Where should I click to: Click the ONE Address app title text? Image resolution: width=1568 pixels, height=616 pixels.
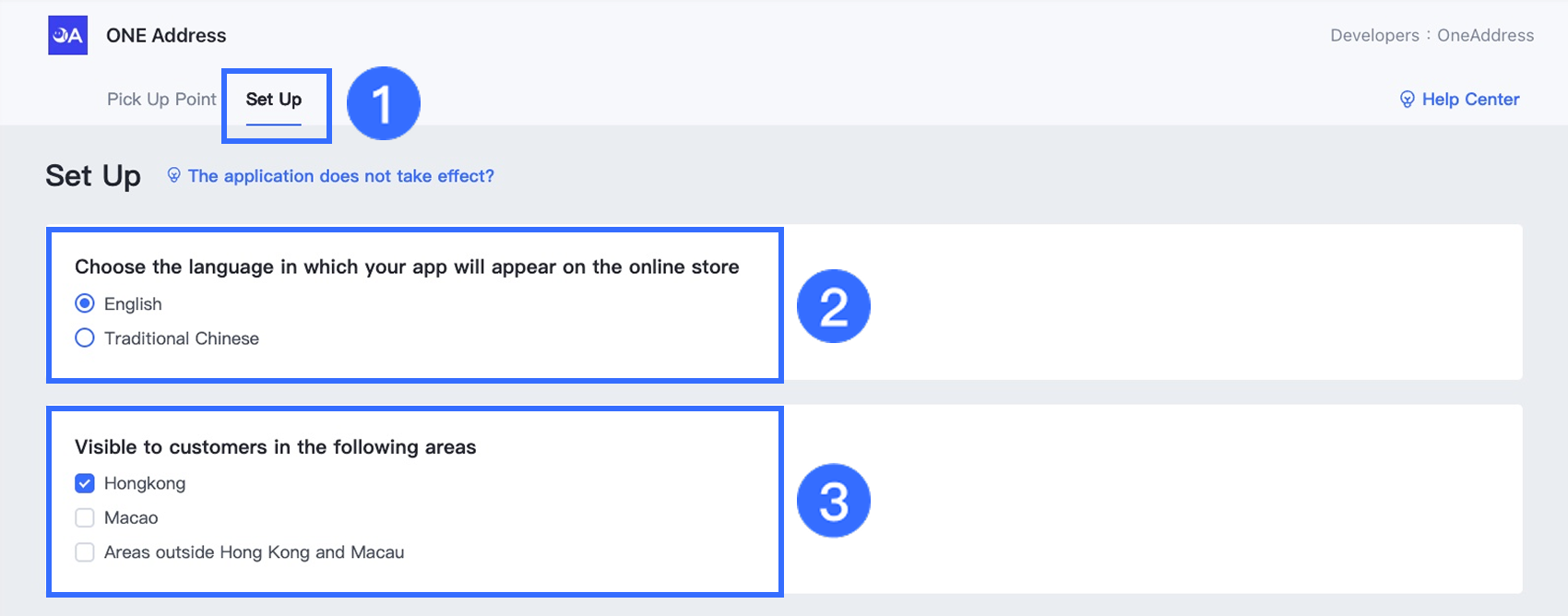tap(166, 36)
